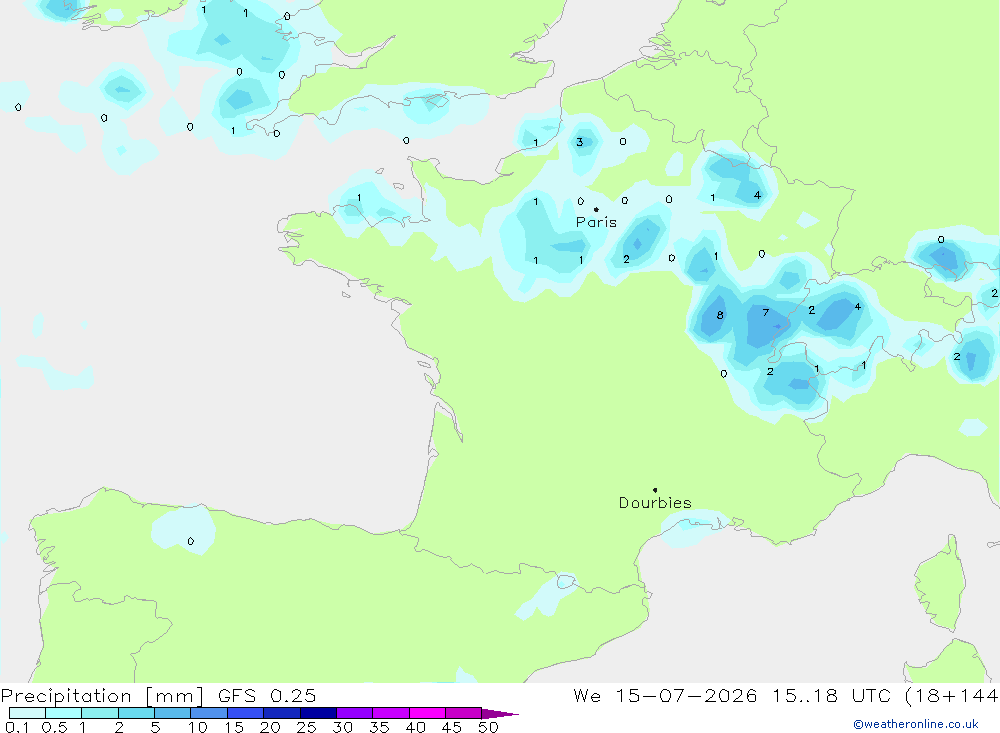1000x733 pixels.
Task: Click the 'We 15-07-2026' date text
Action: tap(665, 696)
